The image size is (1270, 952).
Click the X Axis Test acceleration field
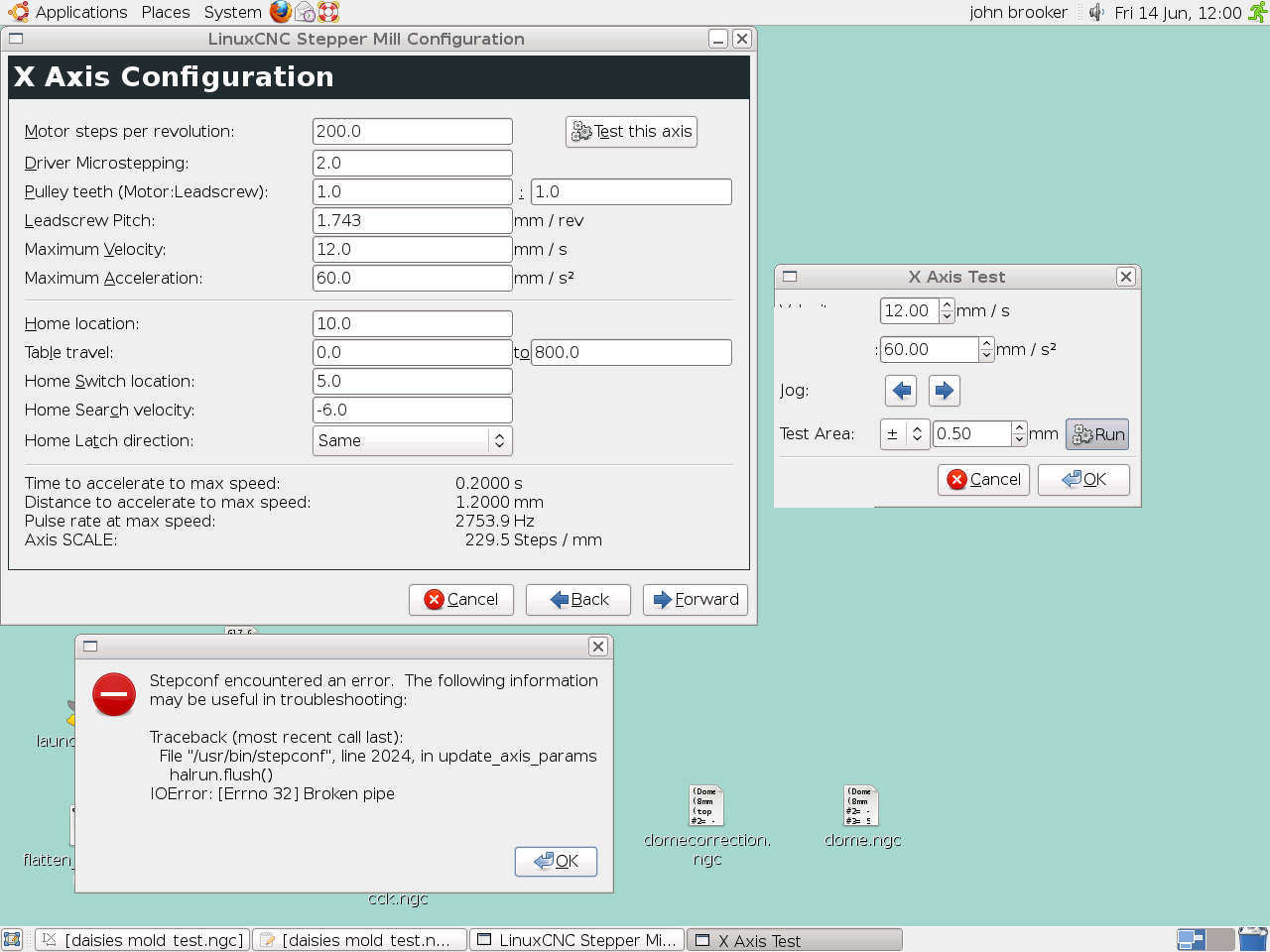[x=929, y=349]
